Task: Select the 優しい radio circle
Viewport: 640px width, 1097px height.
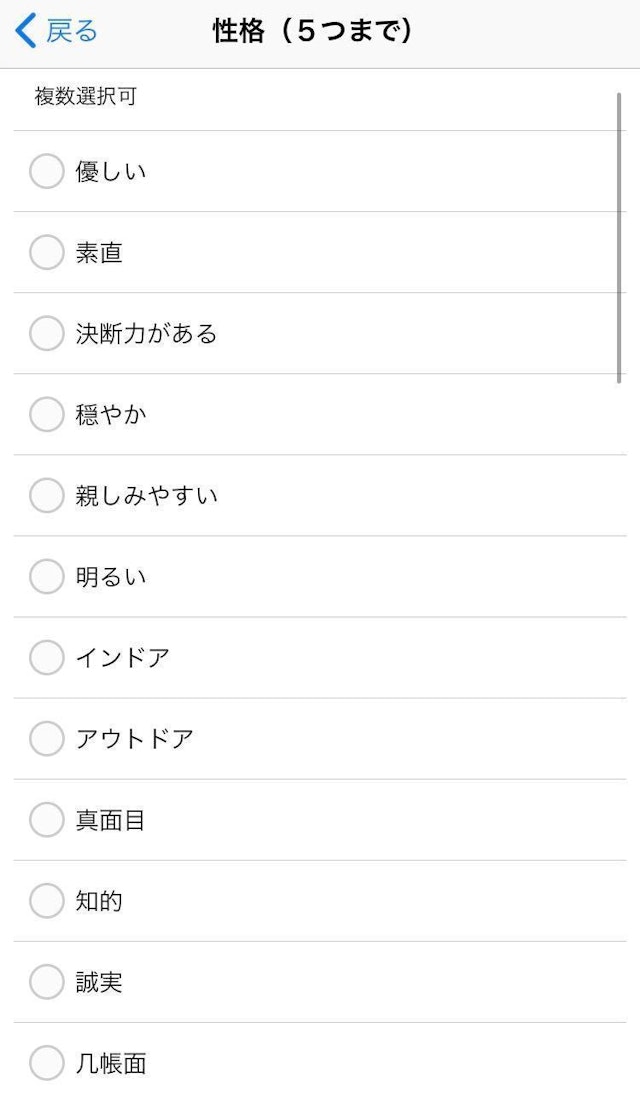Action: [47, 171]
